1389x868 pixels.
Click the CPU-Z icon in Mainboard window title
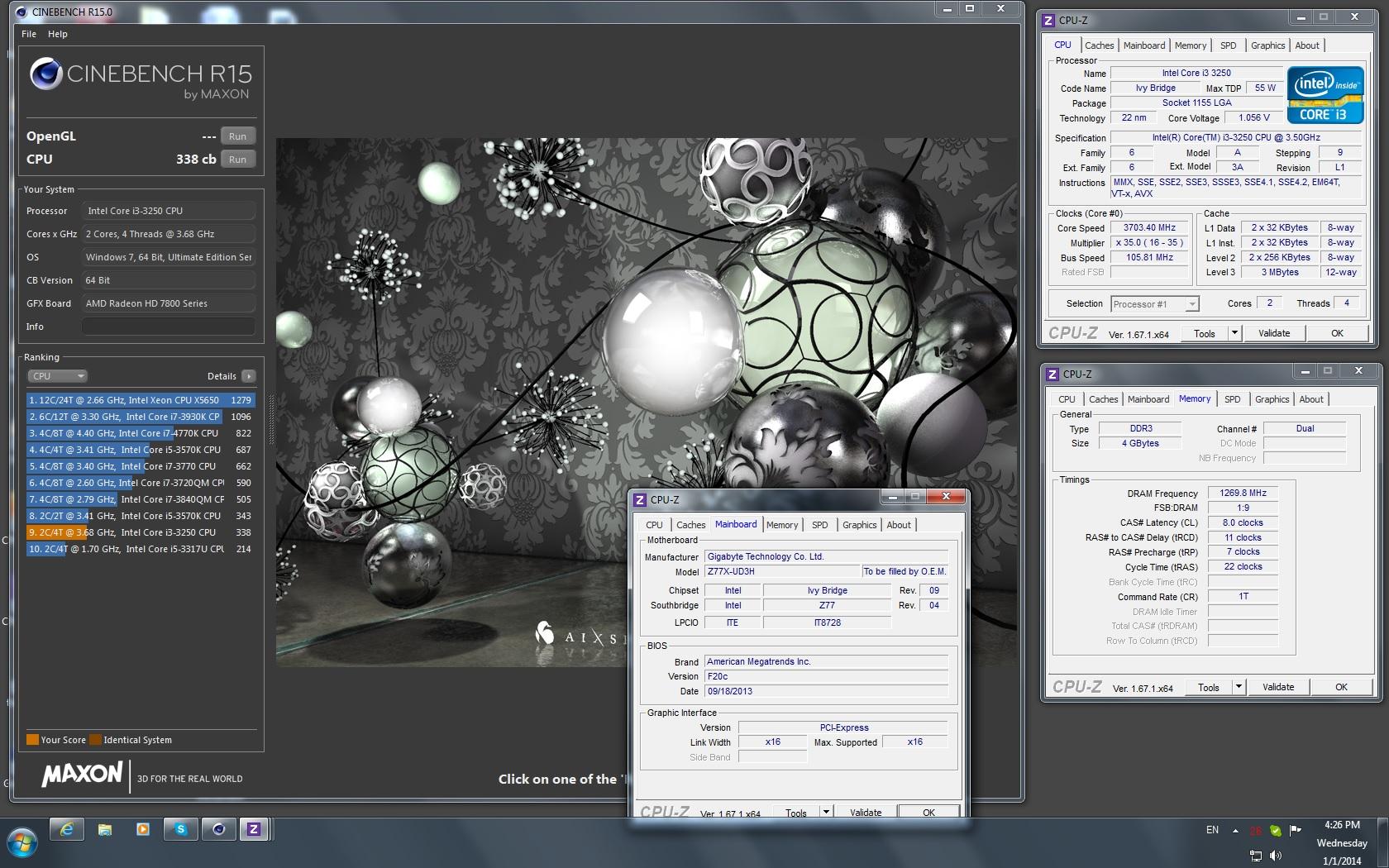(x=640, y=499)
